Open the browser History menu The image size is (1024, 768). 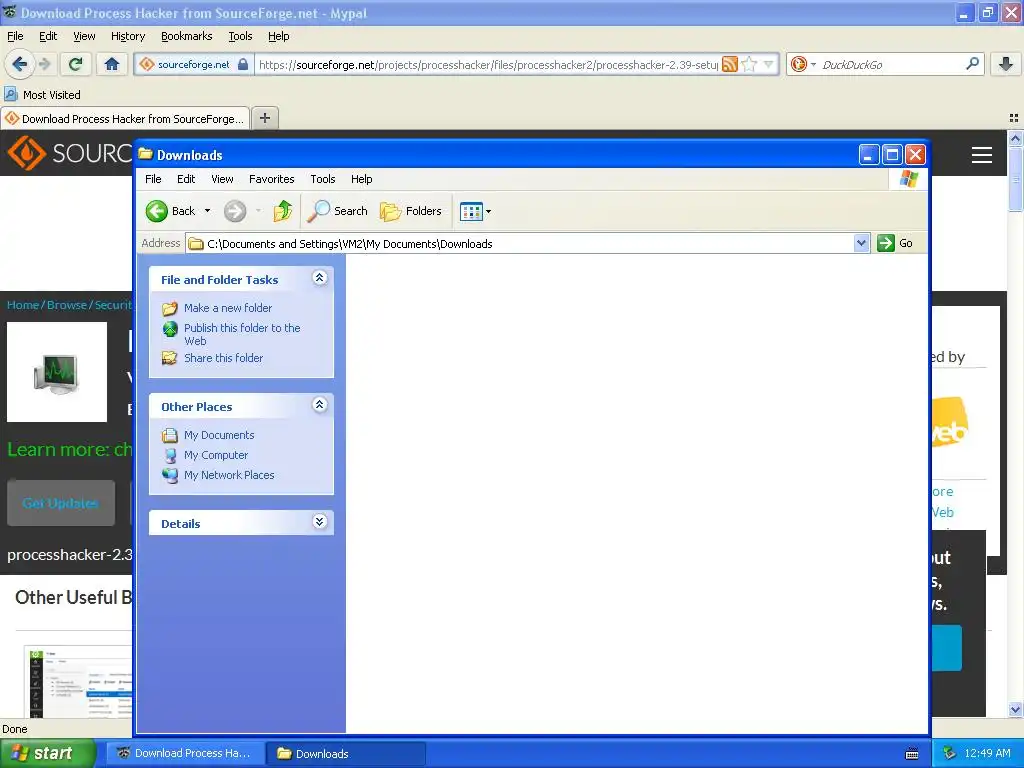coord(128,37)
